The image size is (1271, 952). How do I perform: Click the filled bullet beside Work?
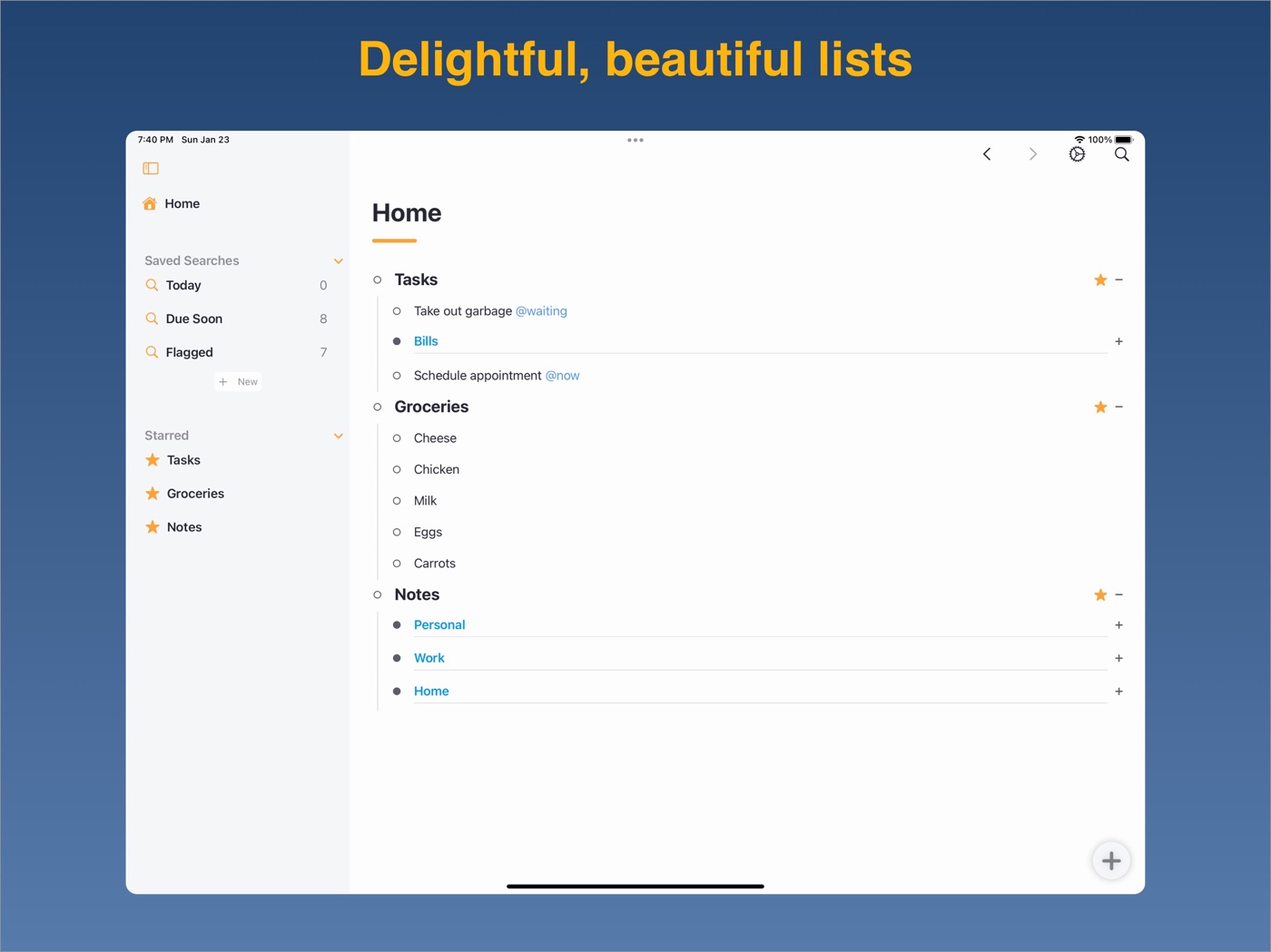coord(397,658)
